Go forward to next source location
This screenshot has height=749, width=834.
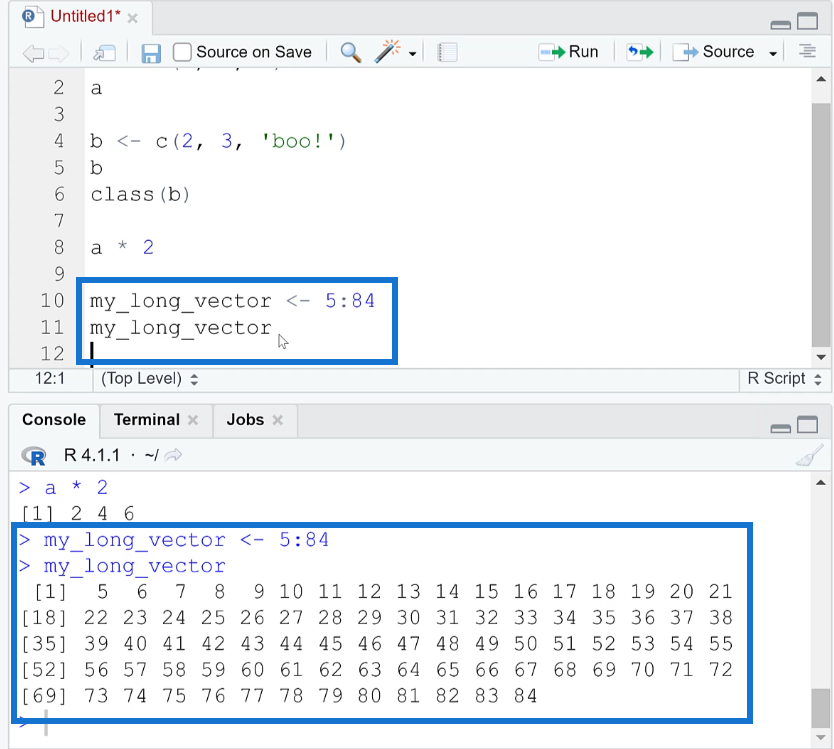pyautogui.click(x=59, y=53)
